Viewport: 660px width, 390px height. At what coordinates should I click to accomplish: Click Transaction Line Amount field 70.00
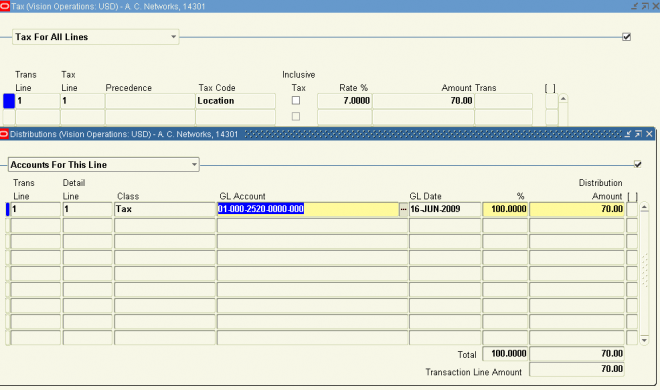click(x=577, y=369)
